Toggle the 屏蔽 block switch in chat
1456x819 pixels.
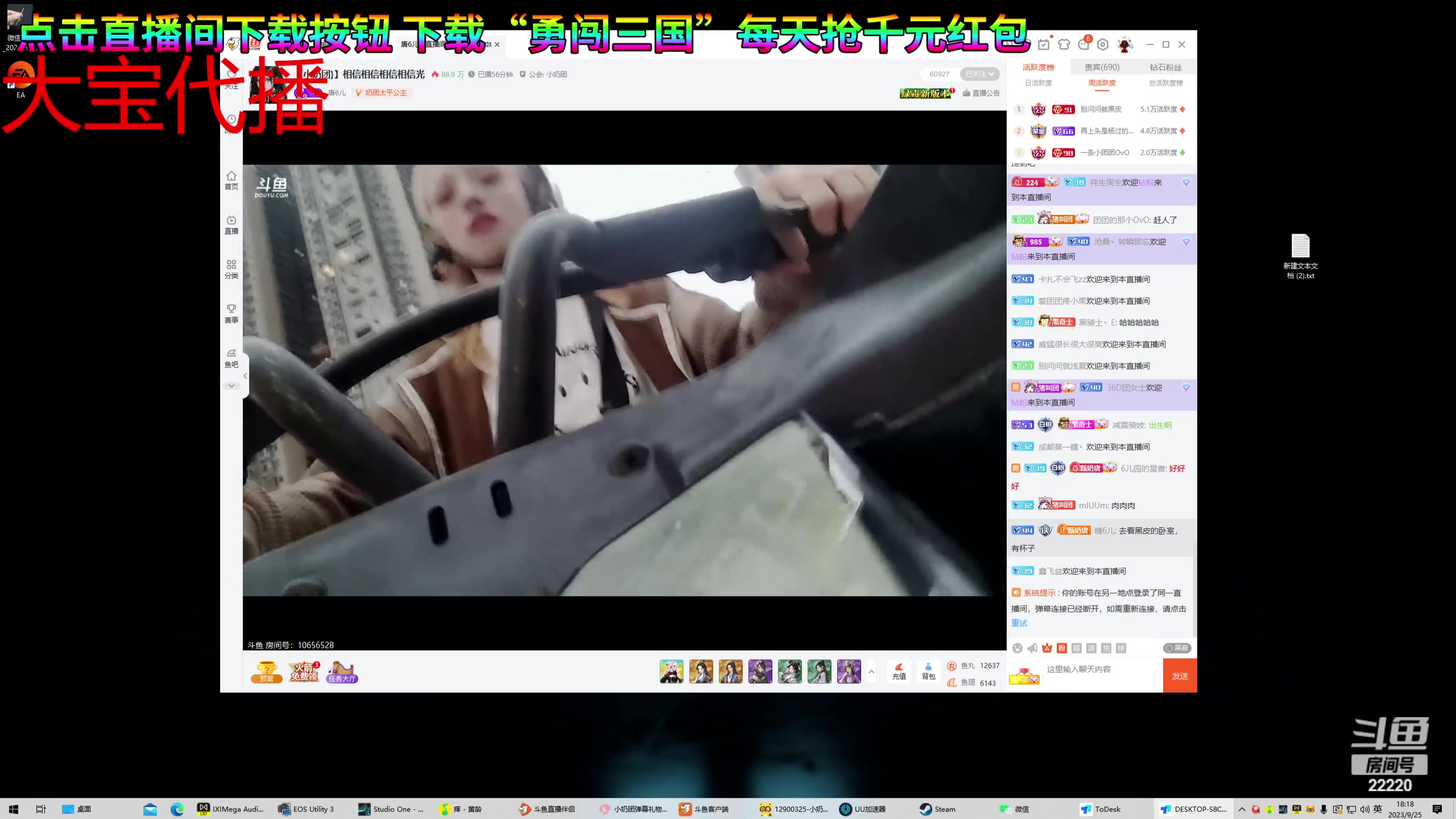(x=1177, y=648)
